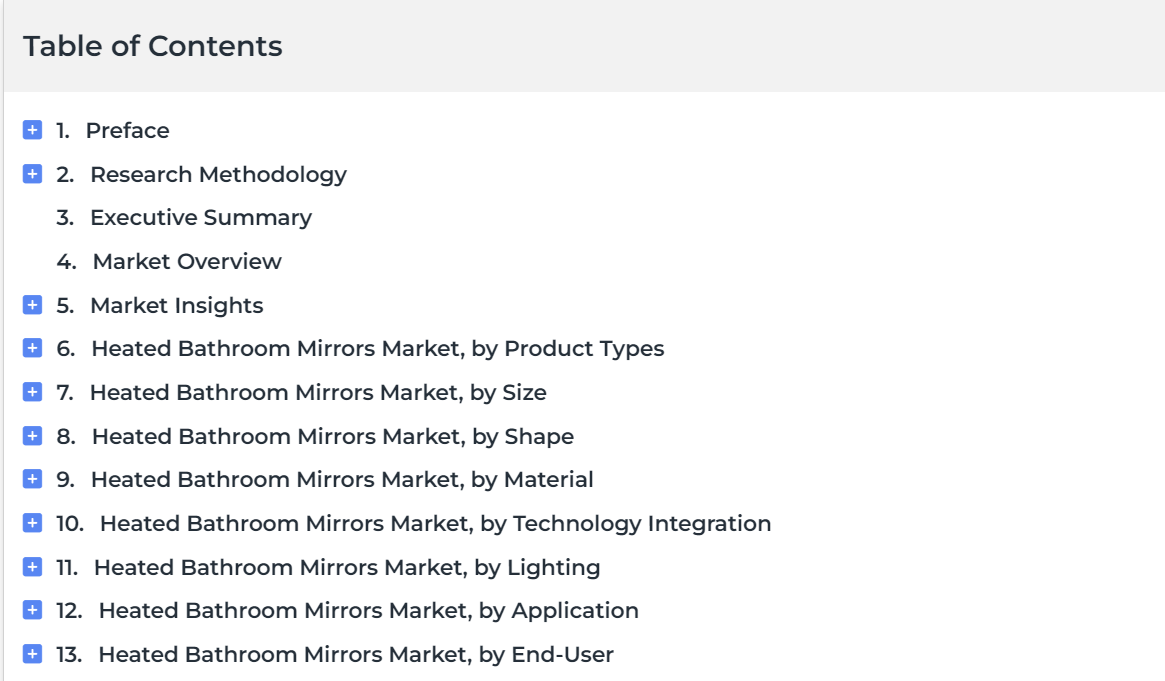Open plus icon for by Material
Screen dimensions: 1165x681
click(32, 479)
